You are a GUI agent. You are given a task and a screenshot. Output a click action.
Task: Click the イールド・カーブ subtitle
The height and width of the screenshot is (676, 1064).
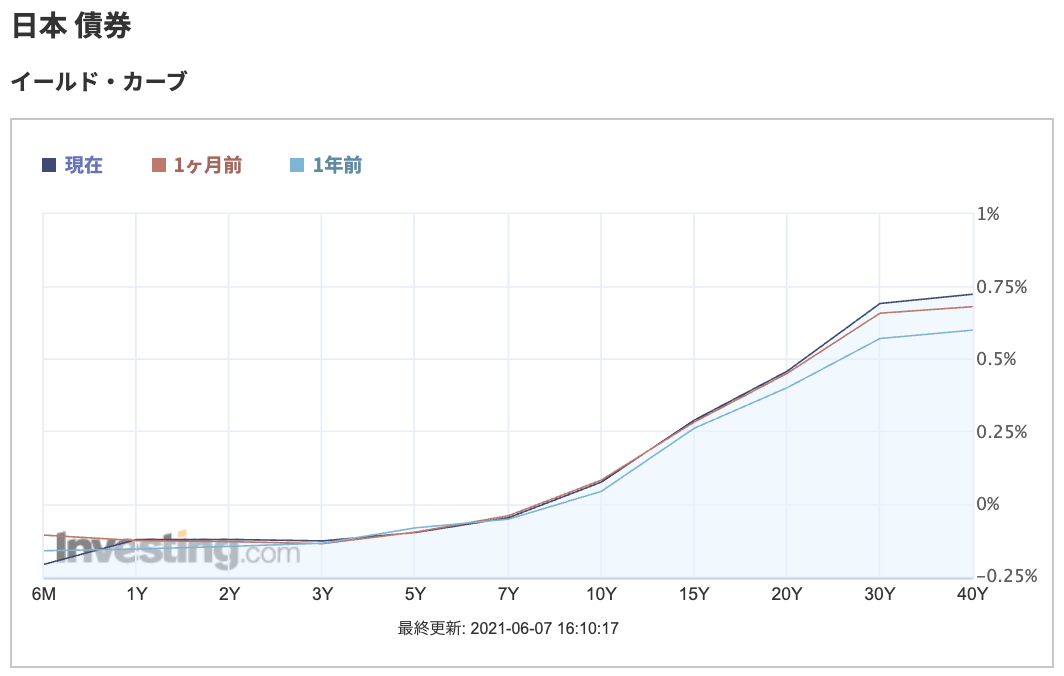99,81
